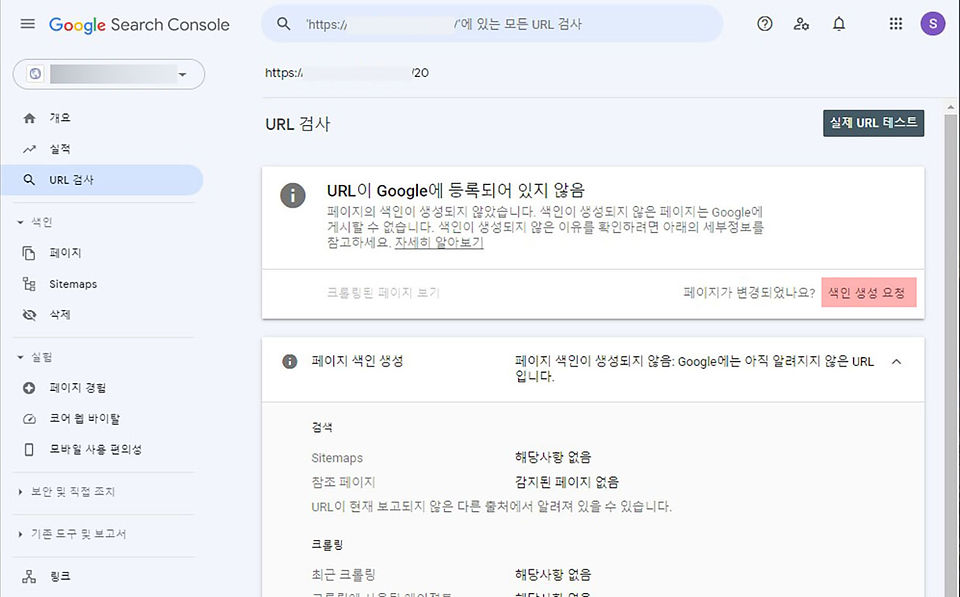Open the property selector dropdown
The width and height of the screenshot is (960, 597).
(109, 74)
